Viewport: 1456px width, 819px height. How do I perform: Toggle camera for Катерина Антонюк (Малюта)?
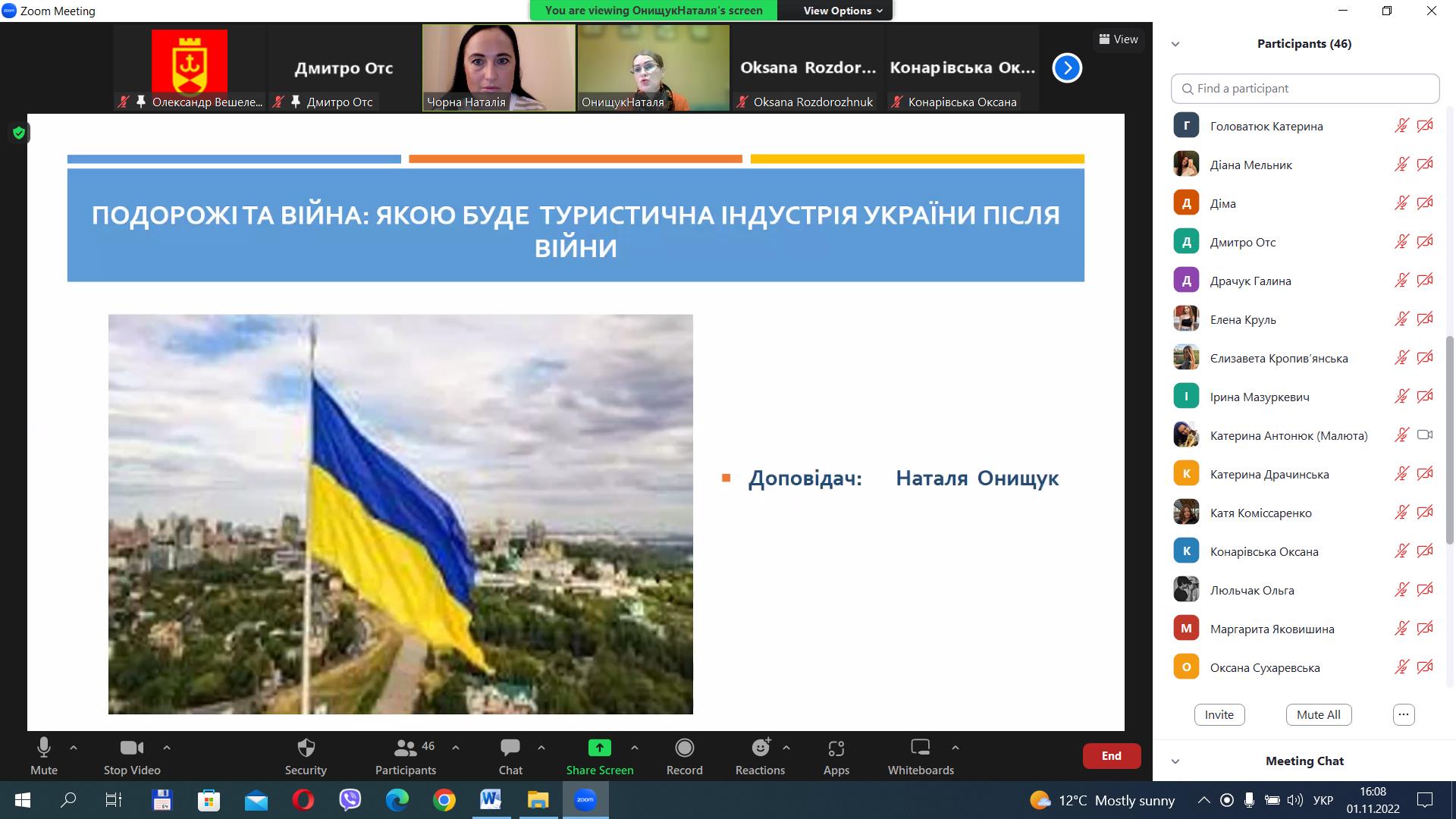[x=1425, y=435]
